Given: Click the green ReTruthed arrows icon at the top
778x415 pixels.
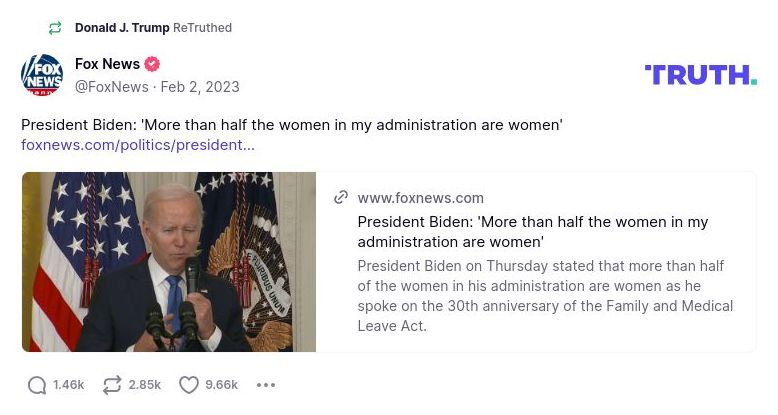Looking at the screenshot, I should click(x=55, y=28).
